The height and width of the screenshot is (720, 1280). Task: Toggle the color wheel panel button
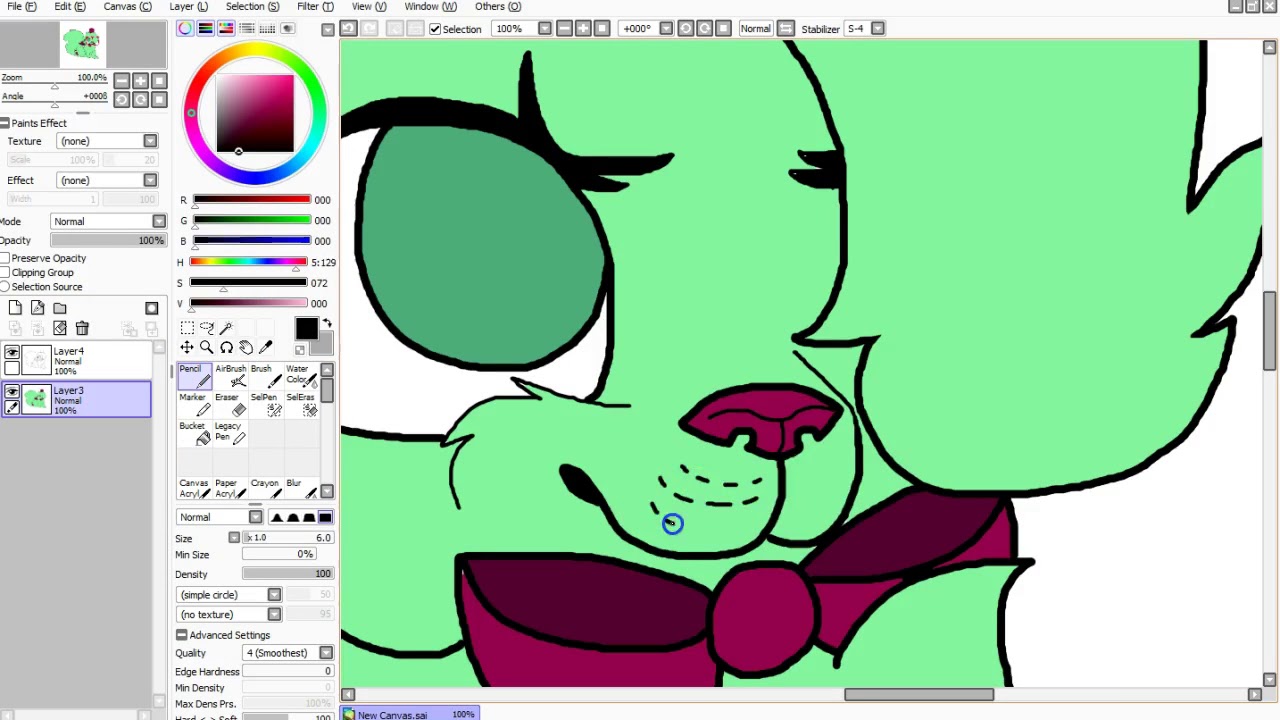[x=185, y=28]
